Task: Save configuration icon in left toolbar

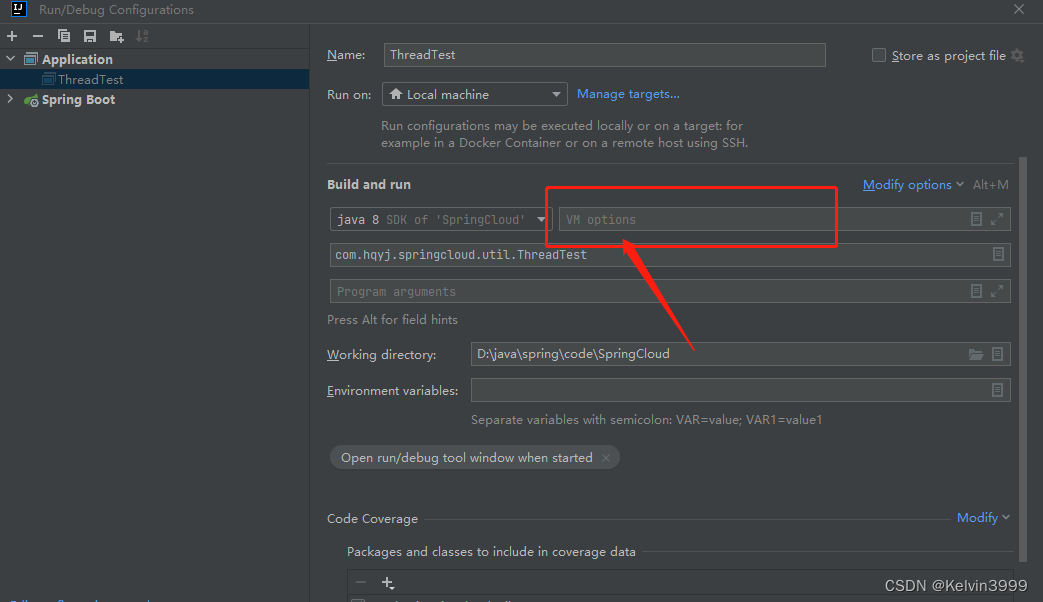Action: tap(90, 36)
